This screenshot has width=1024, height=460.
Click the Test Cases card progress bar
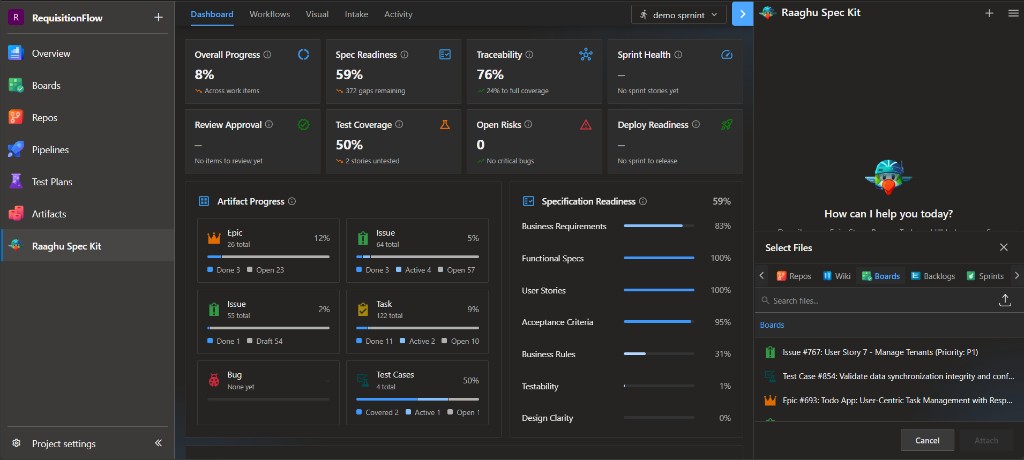click(x=417, y=399)
